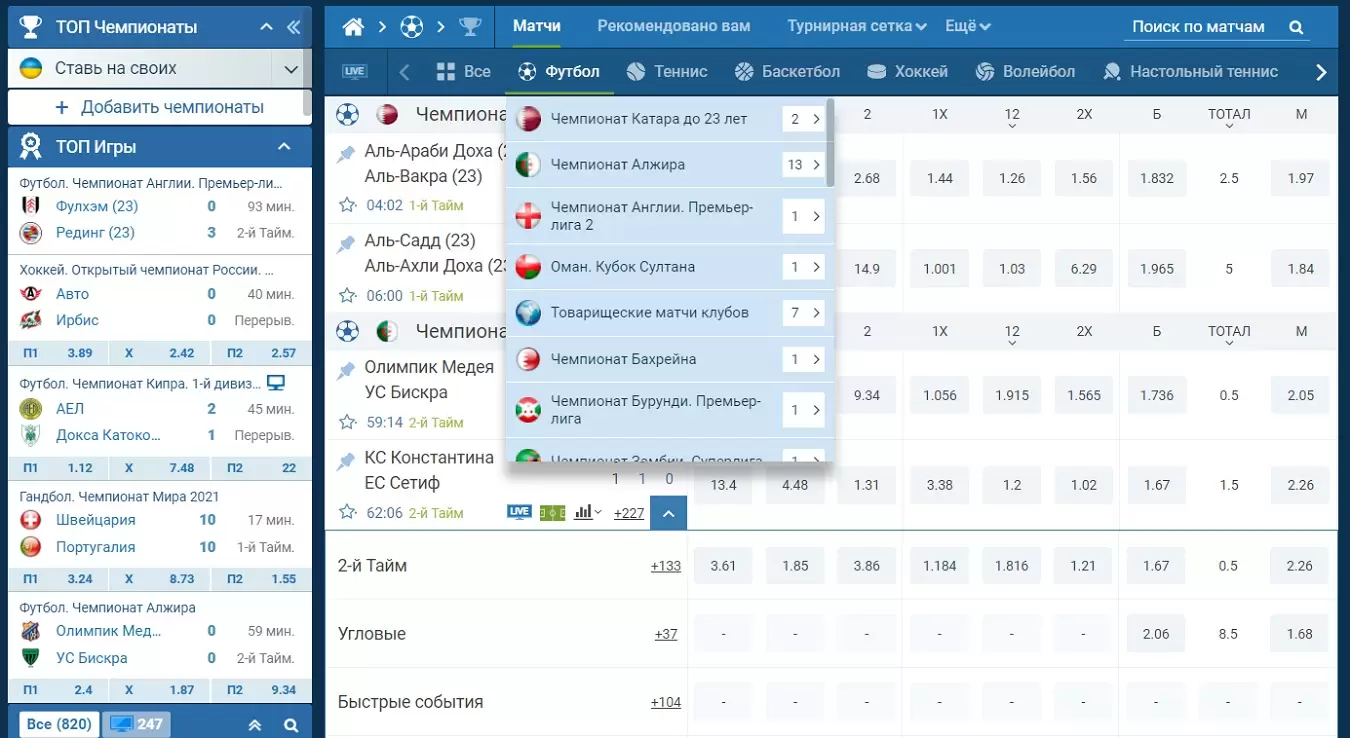Screen dimensions: 1350x738
Task: Collapse all with double up arrow in sidebar
Action: 255,725
